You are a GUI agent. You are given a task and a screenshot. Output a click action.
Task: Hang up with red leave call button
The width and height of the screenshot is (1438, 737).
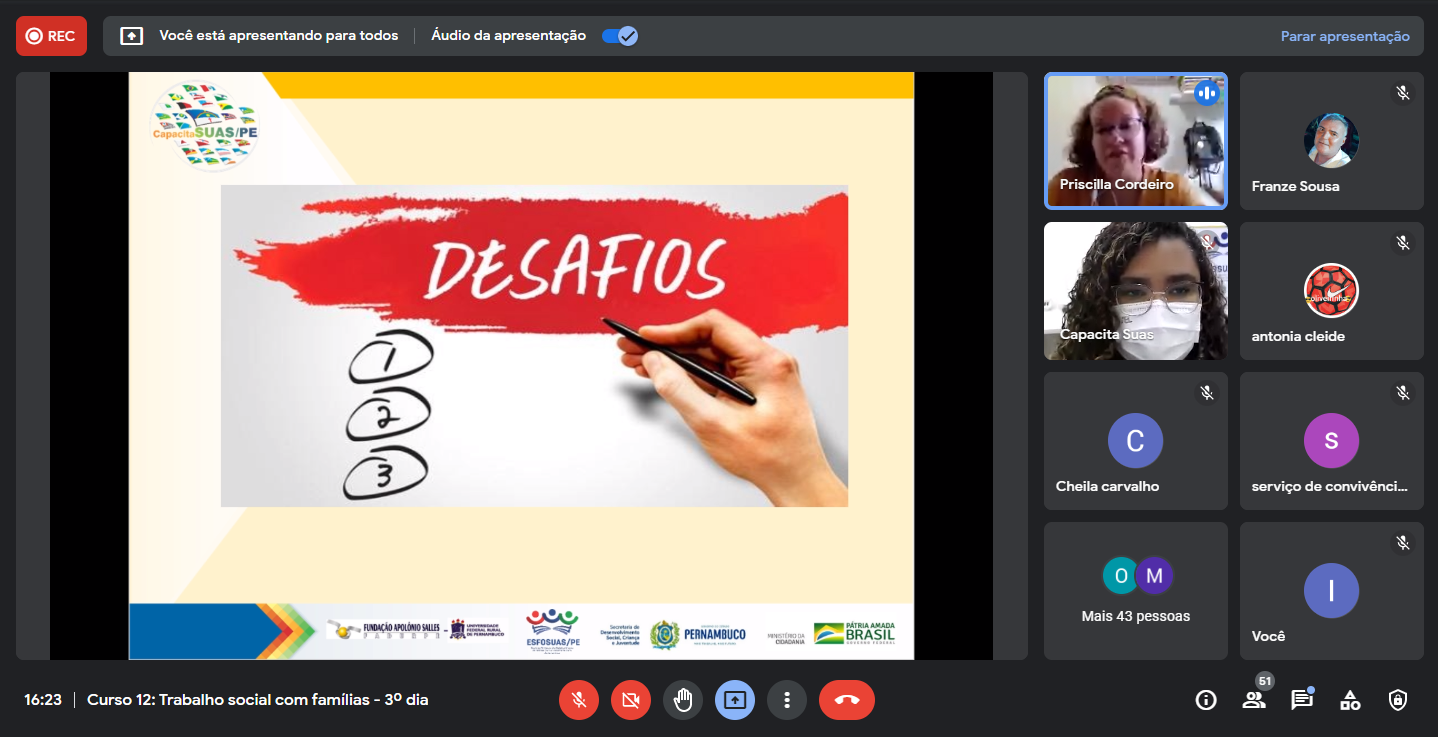pos(846,700)
